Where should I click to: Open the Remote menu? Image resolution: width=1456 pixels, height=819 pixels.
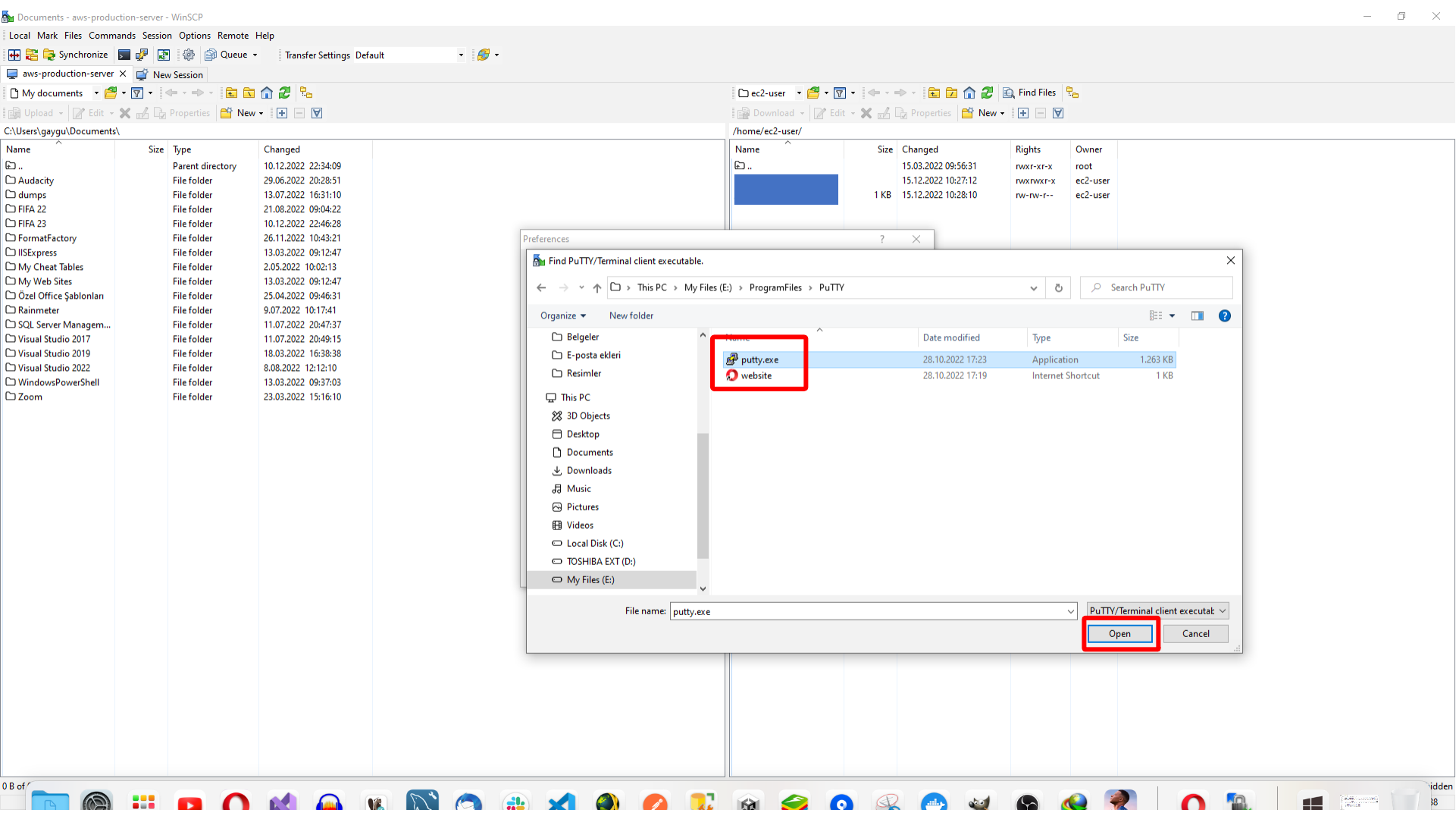point(233,36)
